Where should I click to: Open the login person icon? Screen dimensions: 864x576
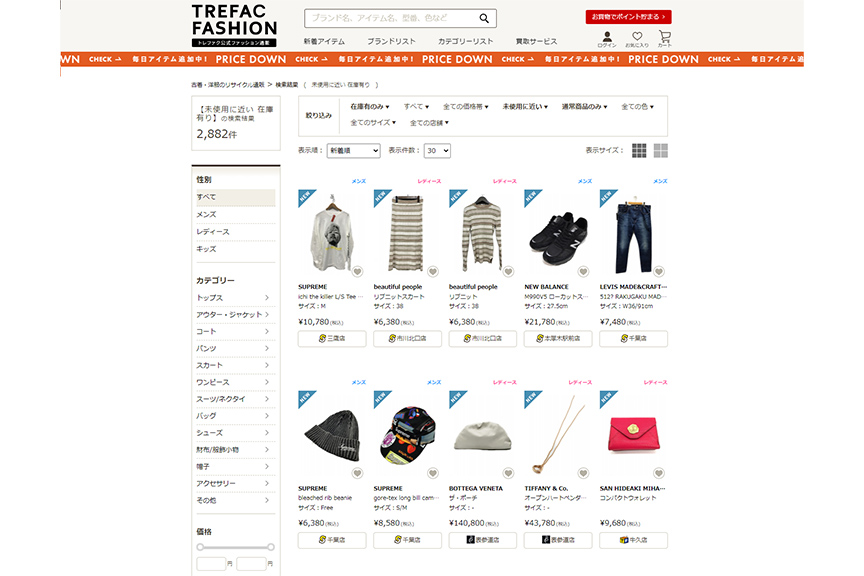(607, 37)
